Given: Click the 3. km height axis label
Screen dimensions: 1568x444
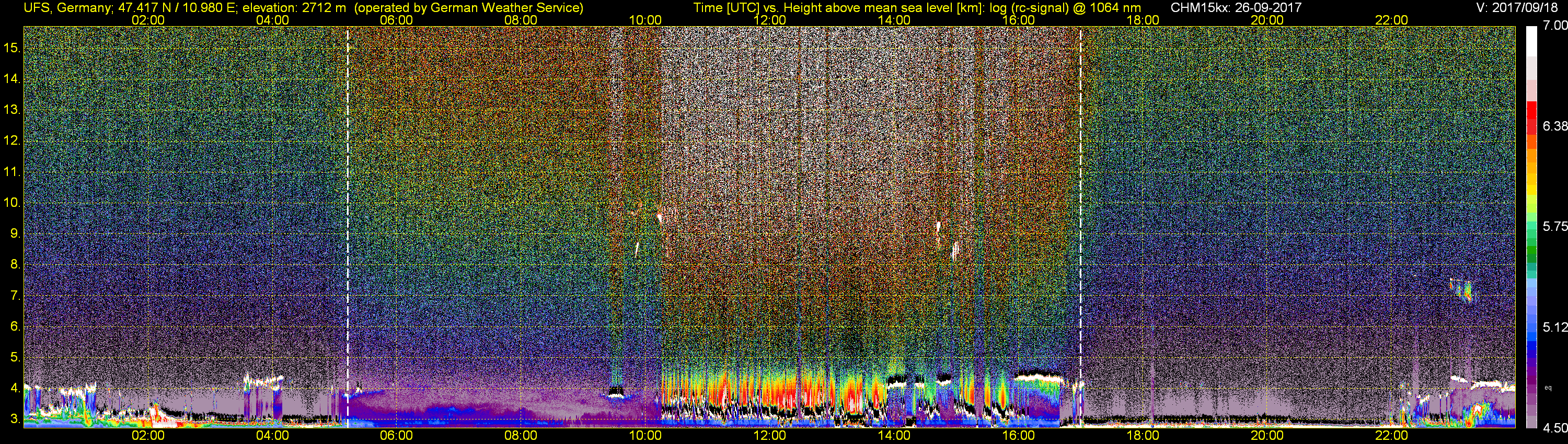Looking at the screenshot, I should (x=15, y=419).
